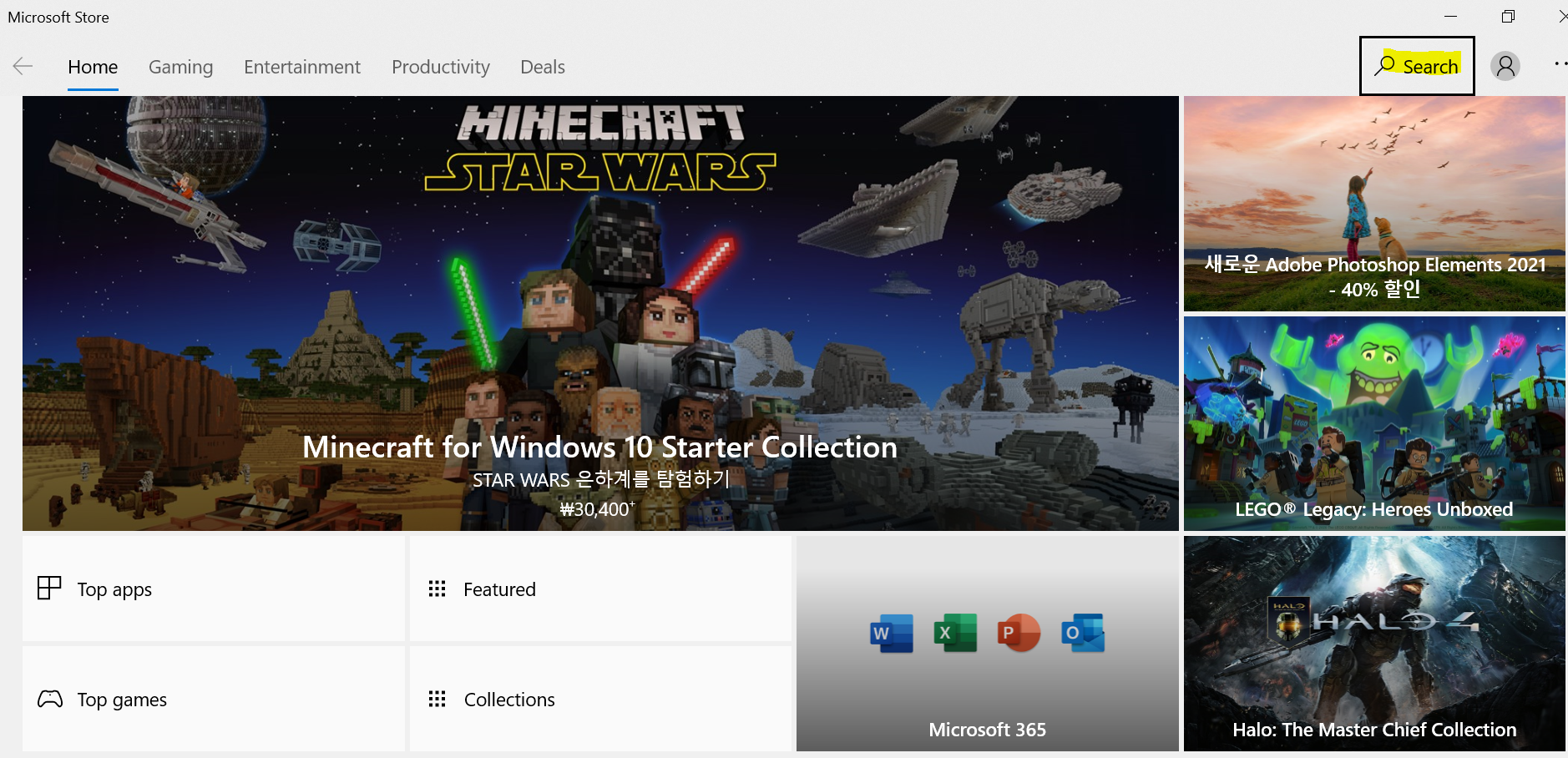Viewport: 1568px width, 758px height.
Task: Open the Adobe Photoshop Elements 2021 promo tile
Action: pos(1374,204)
